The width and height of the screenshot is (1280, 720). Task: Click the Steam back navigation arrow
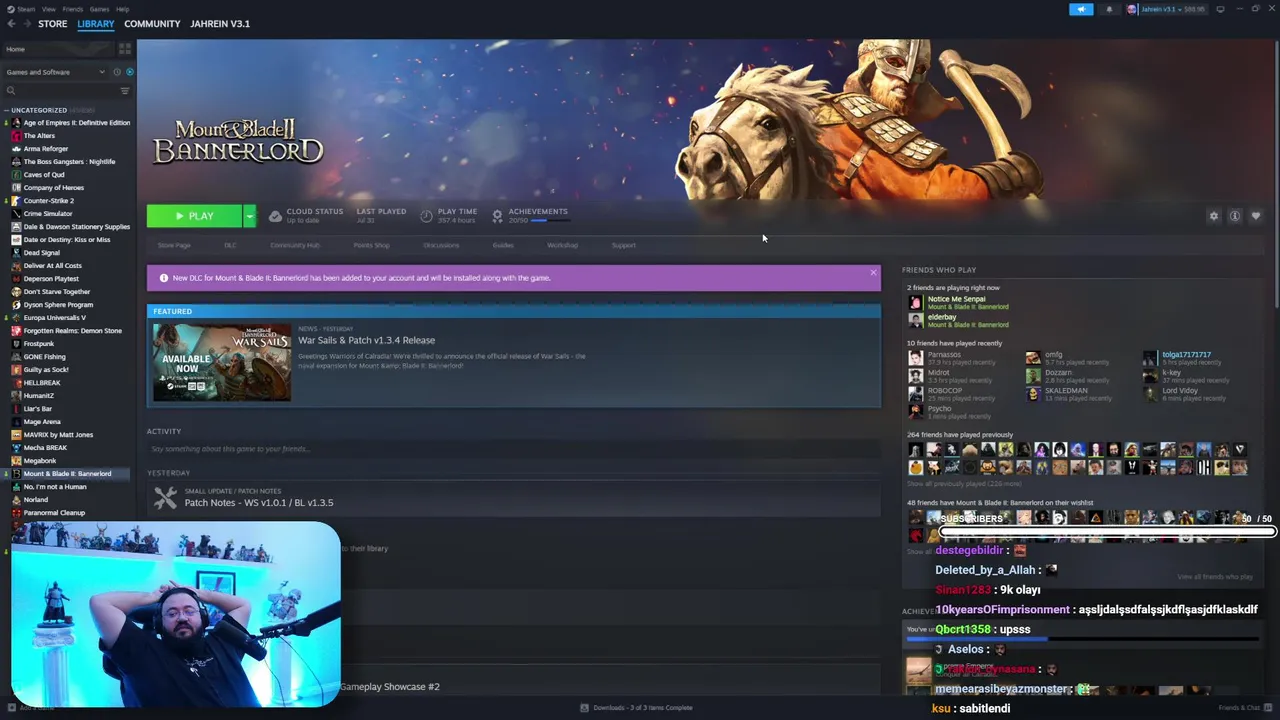[x=10, y=24]
